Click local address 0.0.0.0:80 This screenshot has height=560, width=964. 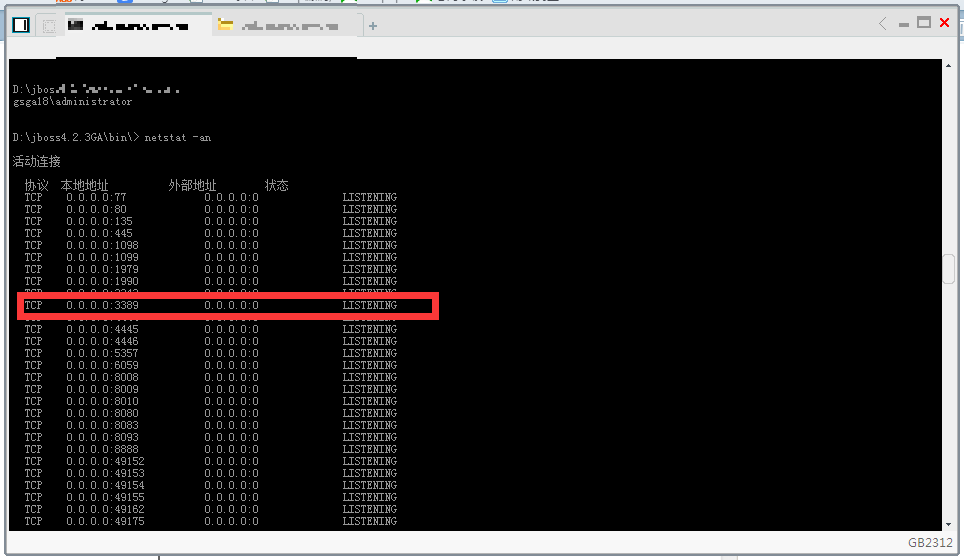point(97,209)
